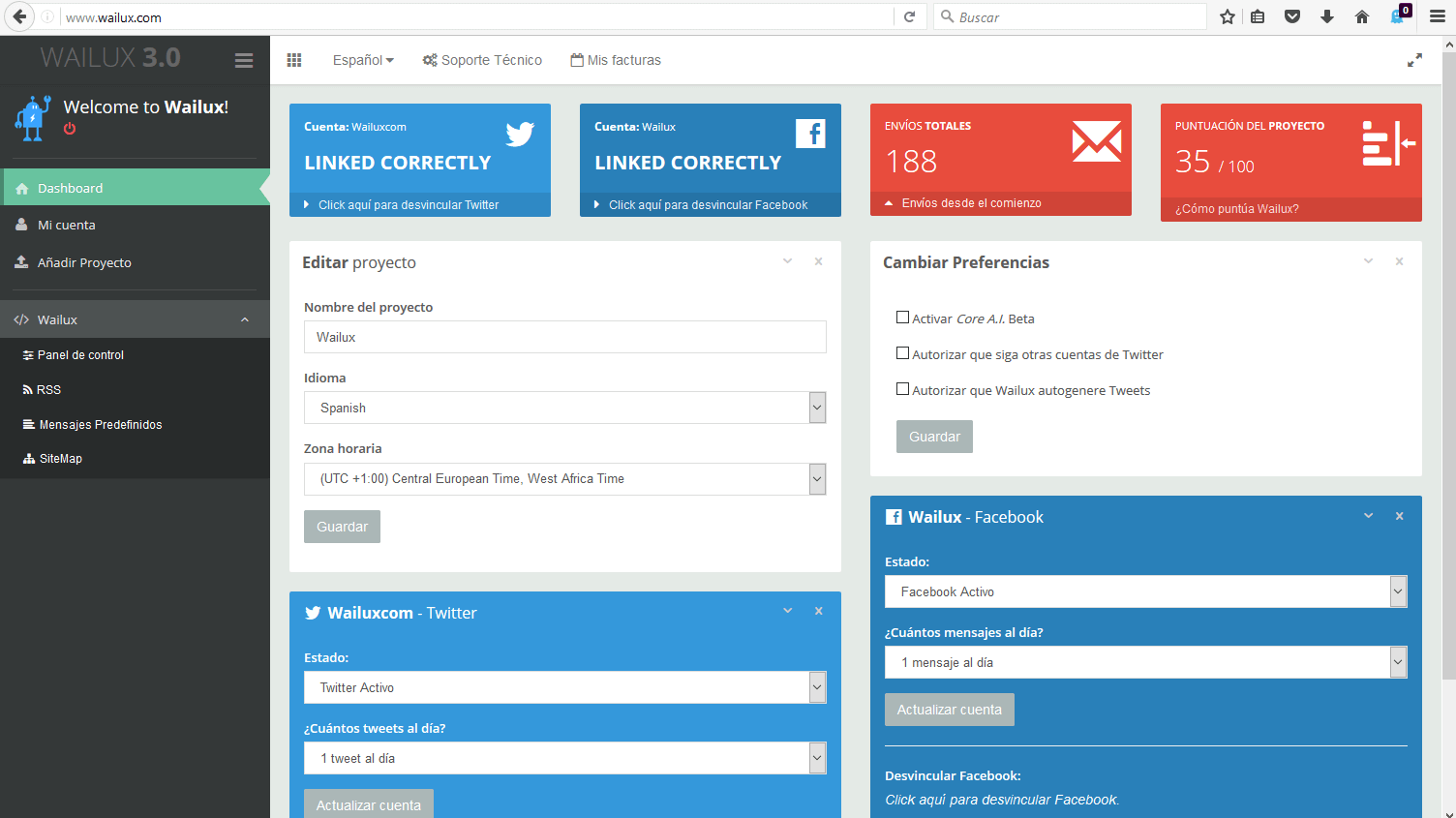Screen dimensions: 1456x818
Task: Check Autorizar que Wailux autogenere Tweets
Action: [902, 389]
